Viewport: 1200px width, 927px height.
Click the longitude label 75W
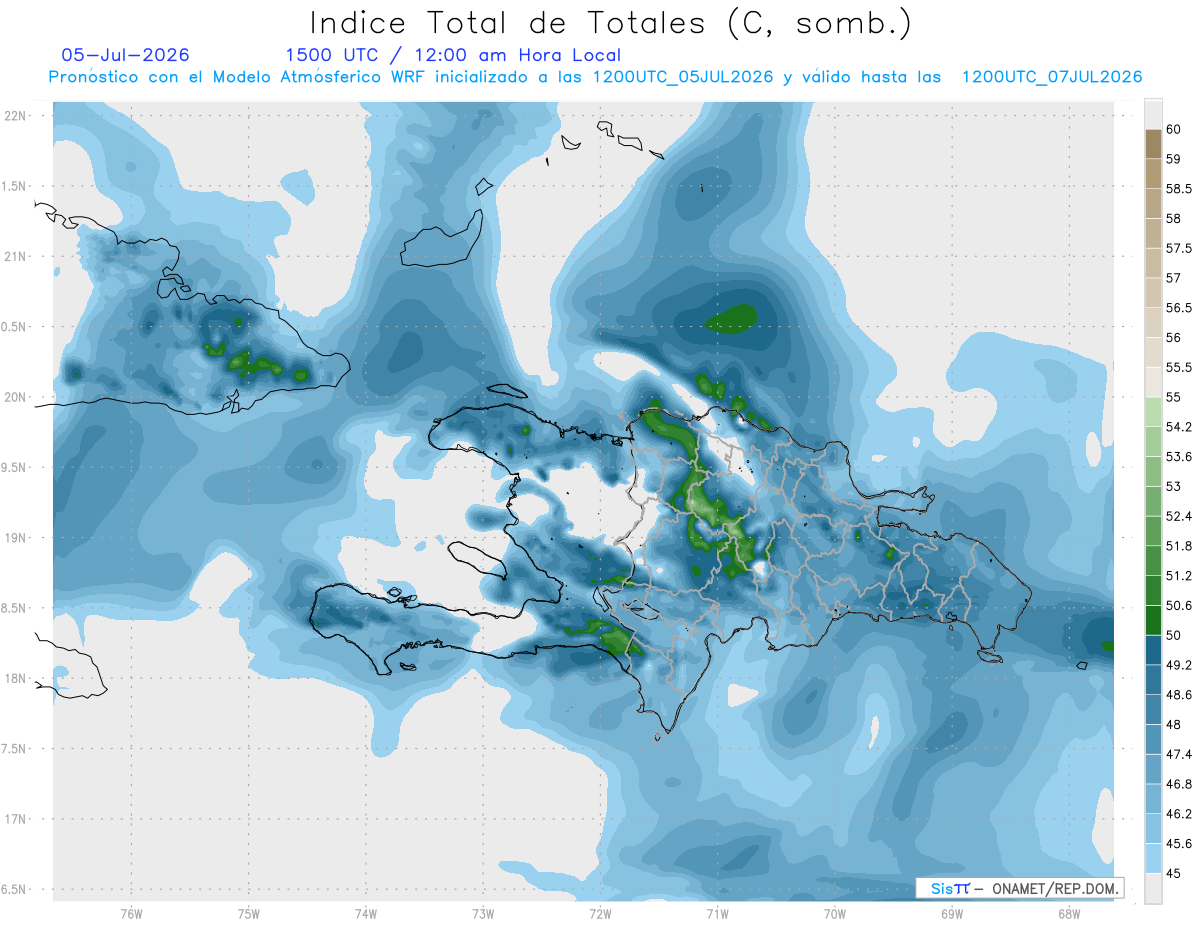(x=249, y=914)
